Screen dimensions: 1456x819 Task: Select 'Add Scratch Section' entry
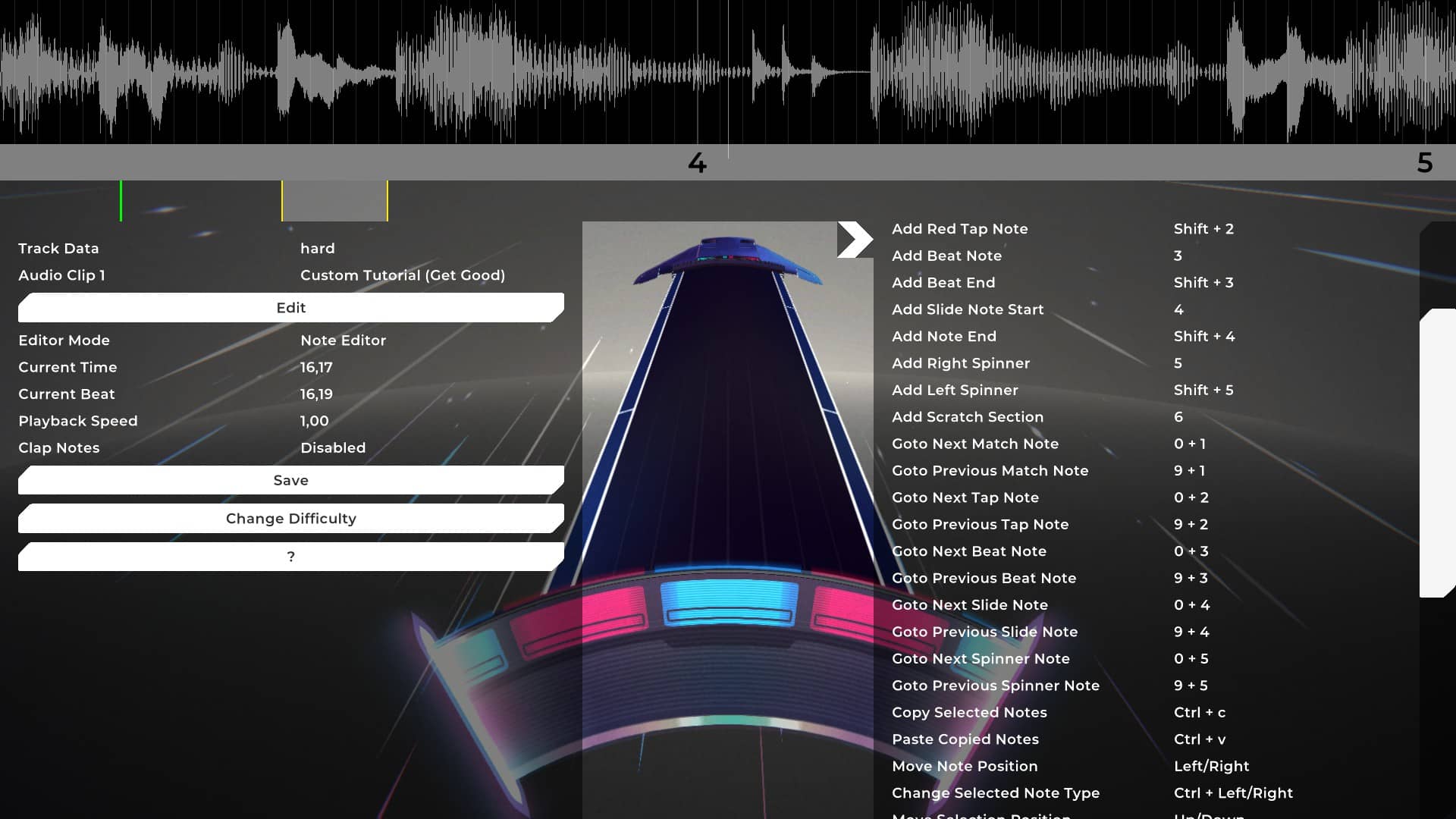point(968,417)
